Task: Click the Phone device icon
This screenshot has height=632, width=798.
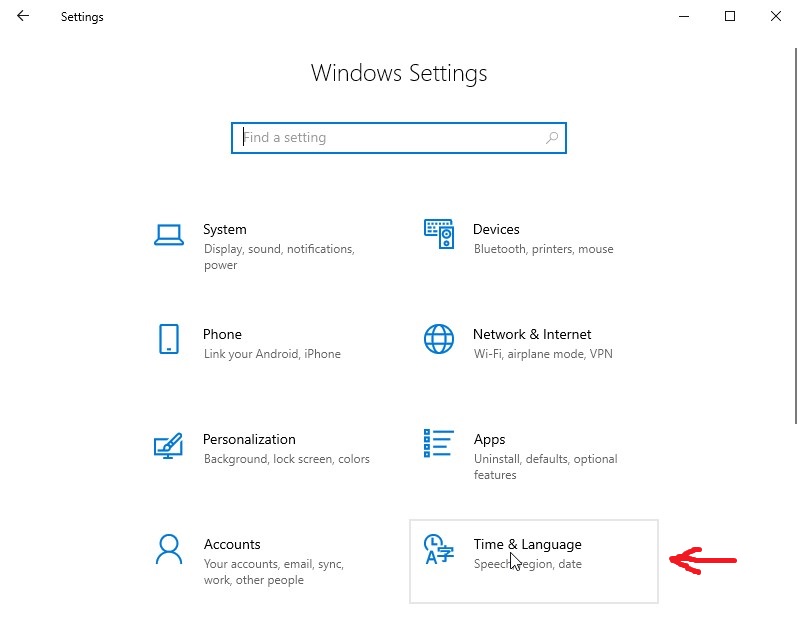Action: 169,339
